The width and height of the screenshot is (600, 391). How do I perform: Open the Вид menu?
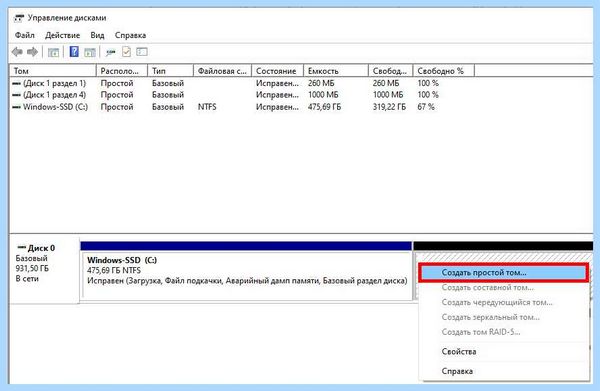97,35
